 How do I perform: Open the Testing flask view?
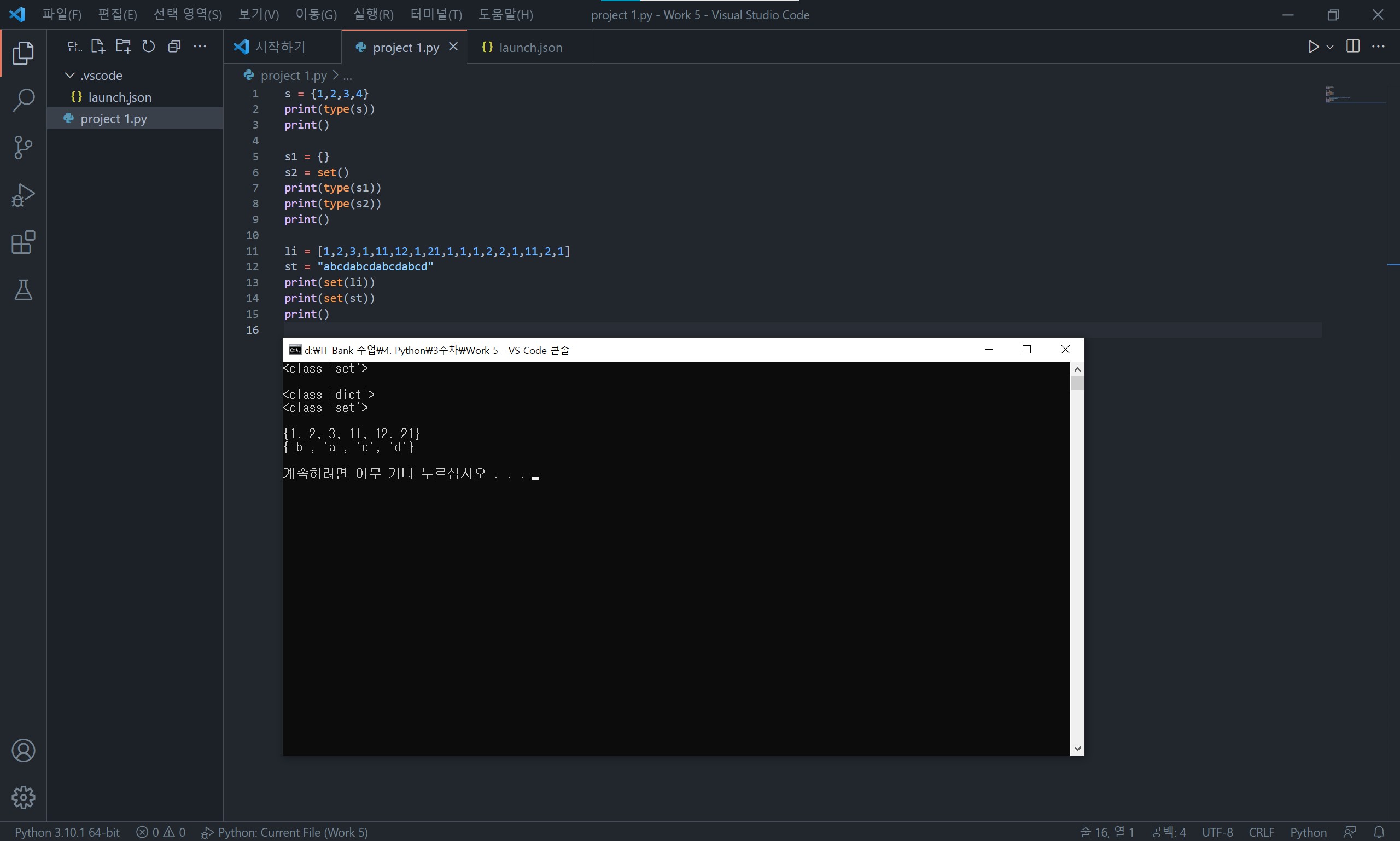click(x=23, y=289)
